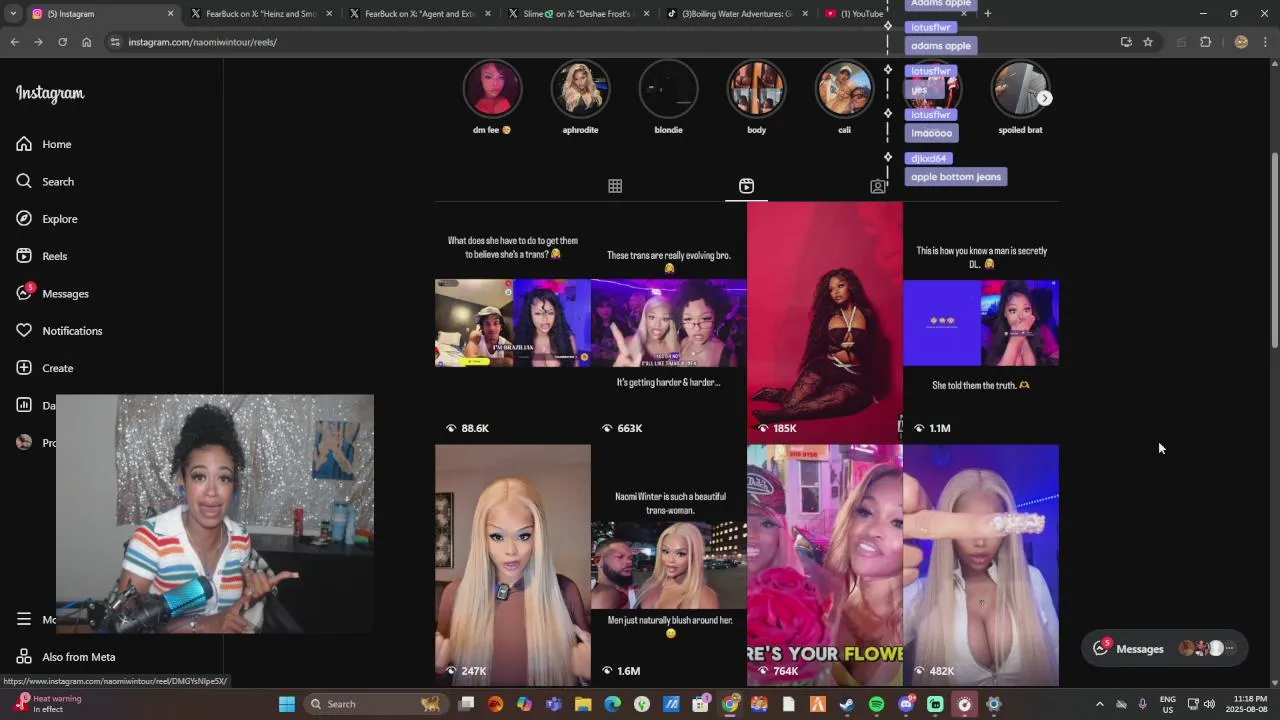
Task: Open the Chrome profile avatar
Action: (1241, 42)
